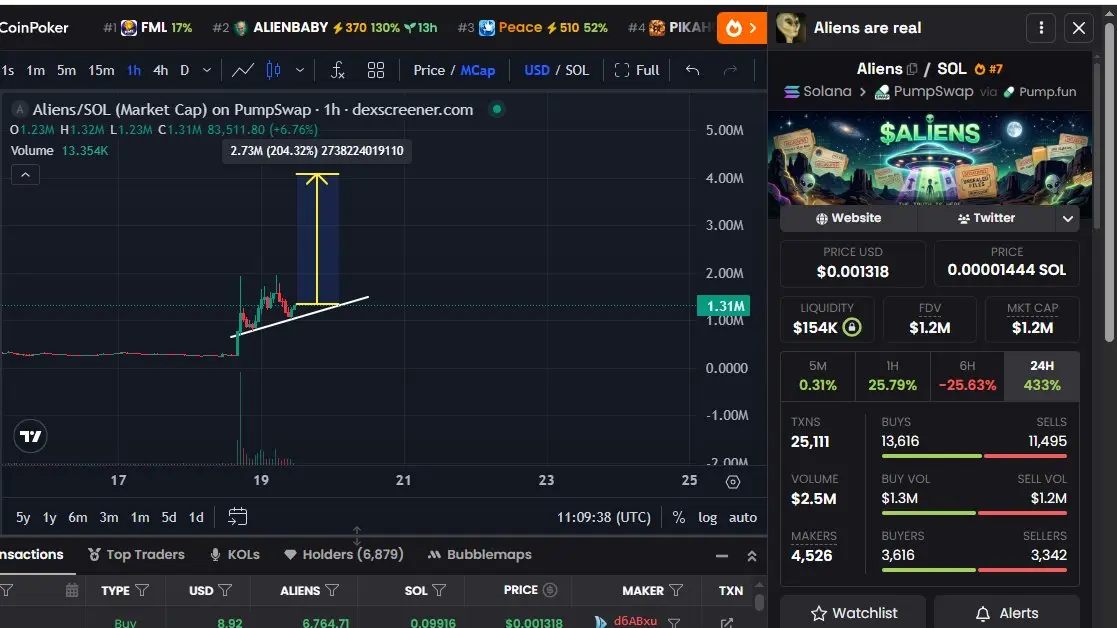Open the D timeframe option
This screenshot has height=628, width=1117.
[185, 70]
